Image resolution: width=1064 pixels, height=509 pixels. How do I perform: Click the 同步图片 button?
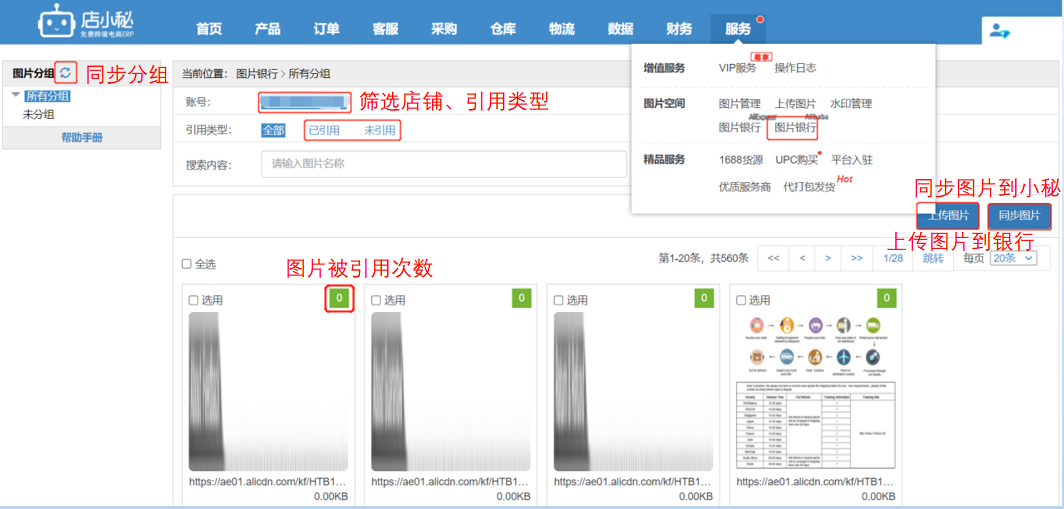[1019, 216]
